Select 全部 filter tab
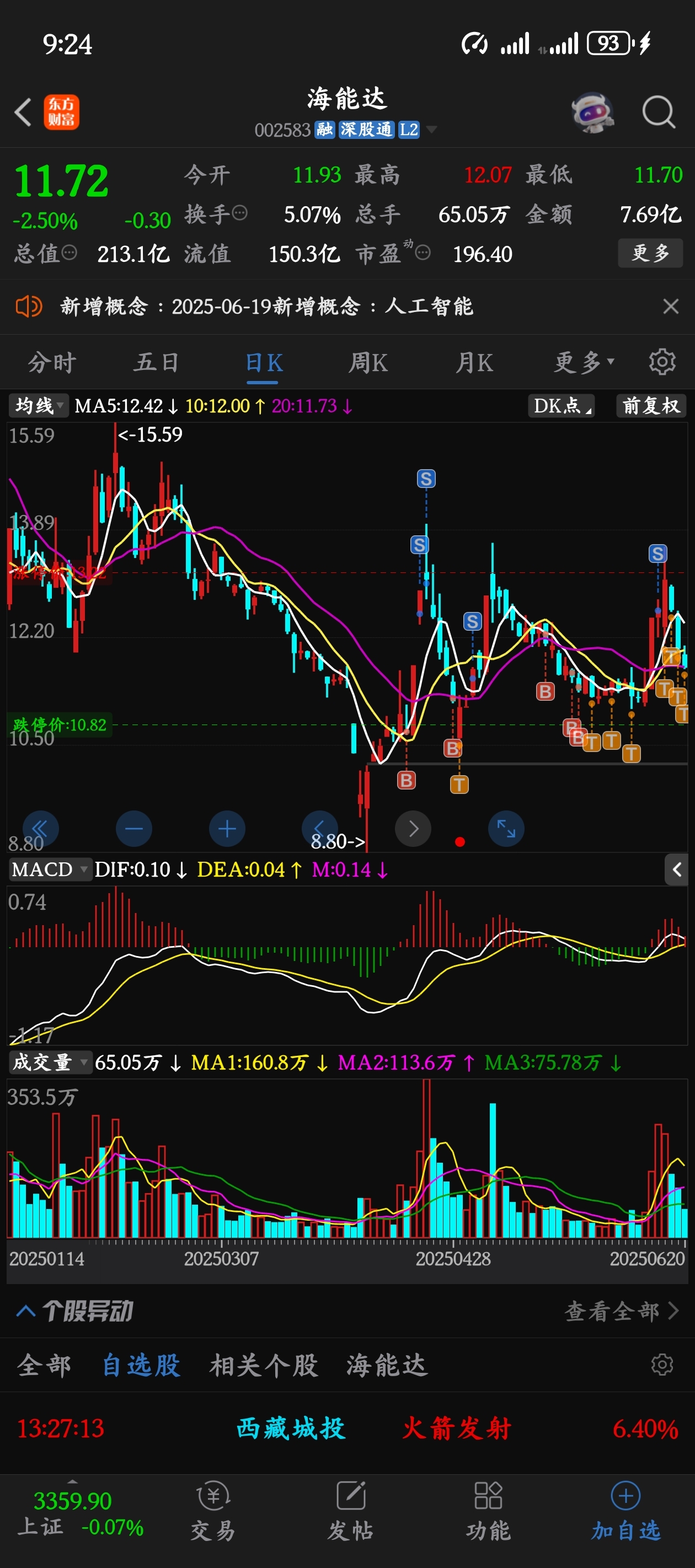The width and height of the screenshot is (695, 1568). point(44,1365)
